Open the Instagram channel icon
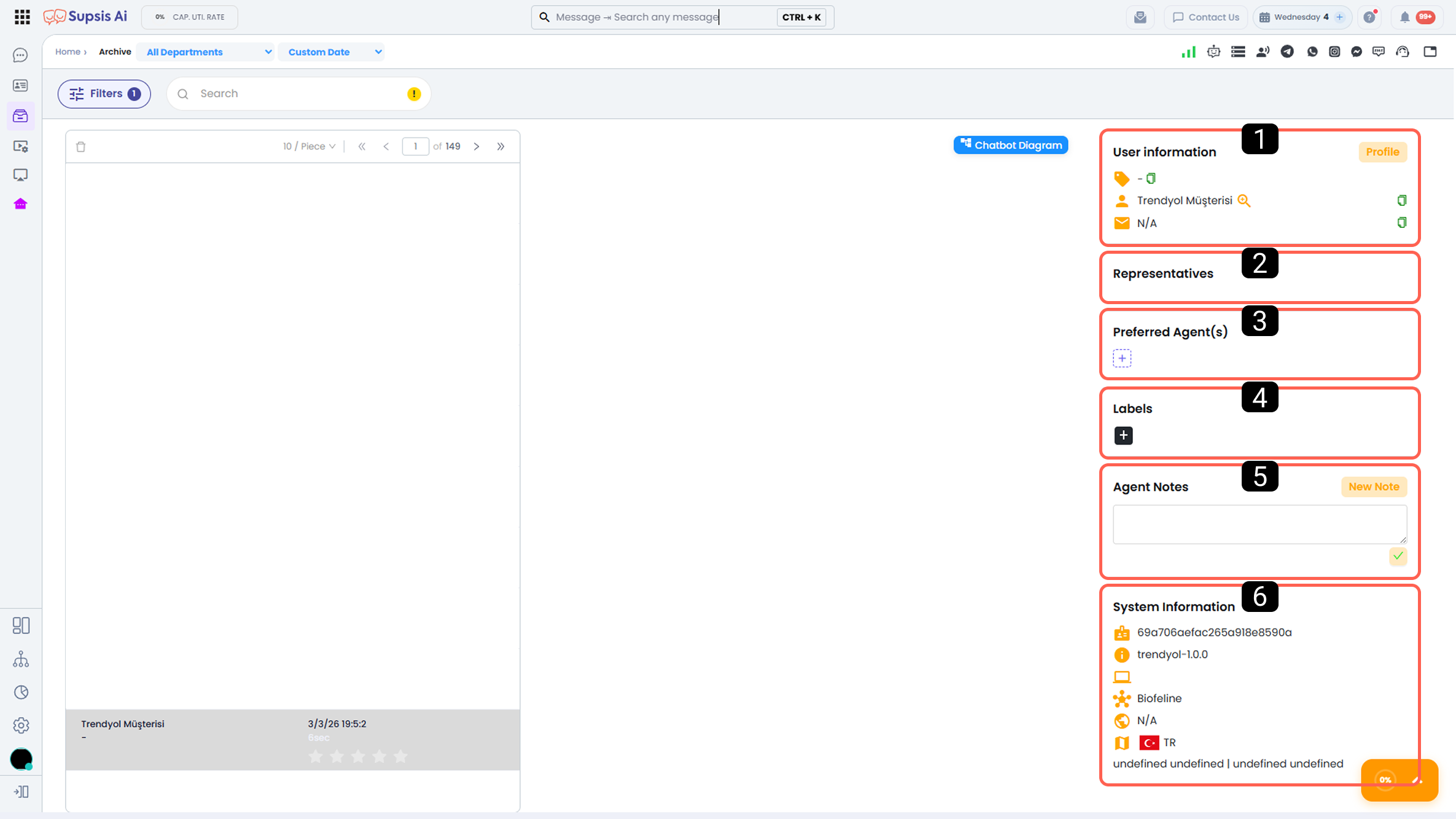The height and width of the screenshot is (819, 1456). 1334,52
